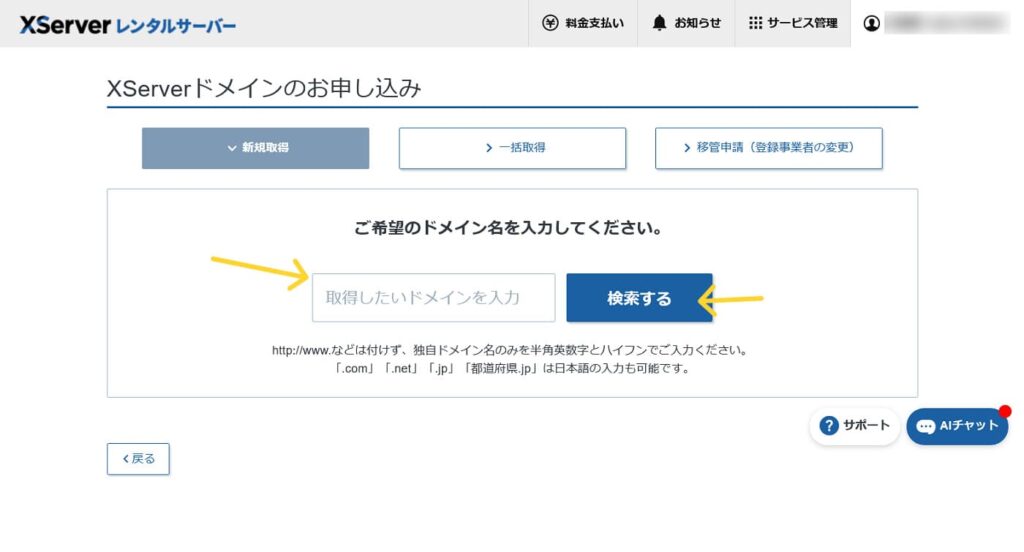Open the user account profile icon
This screenshot has height=552, width=1024.
tap(871, 24)
